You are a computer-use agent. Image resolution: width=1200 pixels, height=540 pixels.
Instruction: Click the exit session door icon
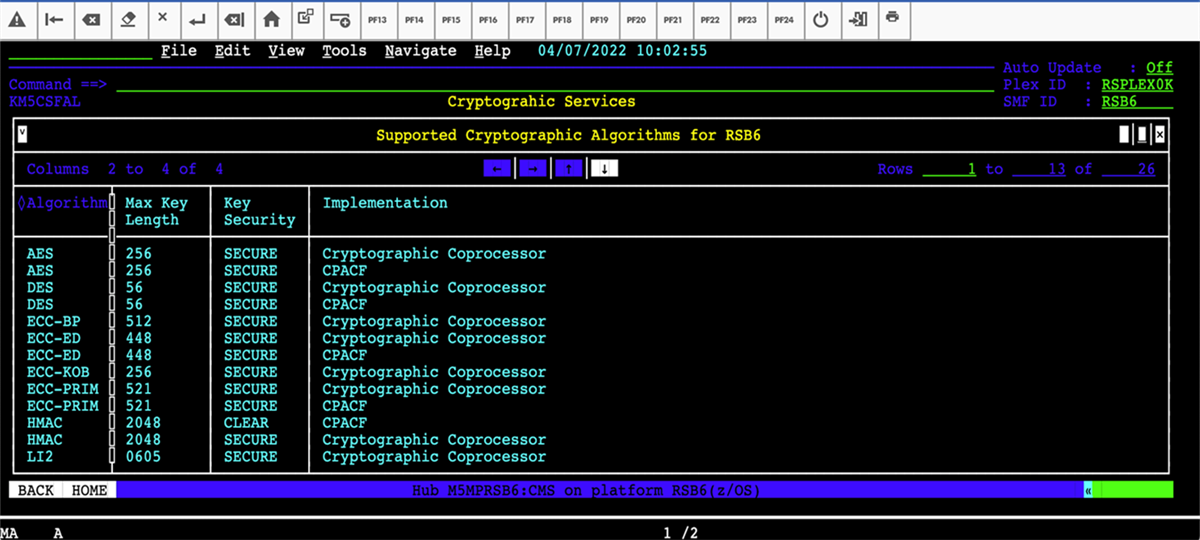pyautogui.click(x=858, y=19)
